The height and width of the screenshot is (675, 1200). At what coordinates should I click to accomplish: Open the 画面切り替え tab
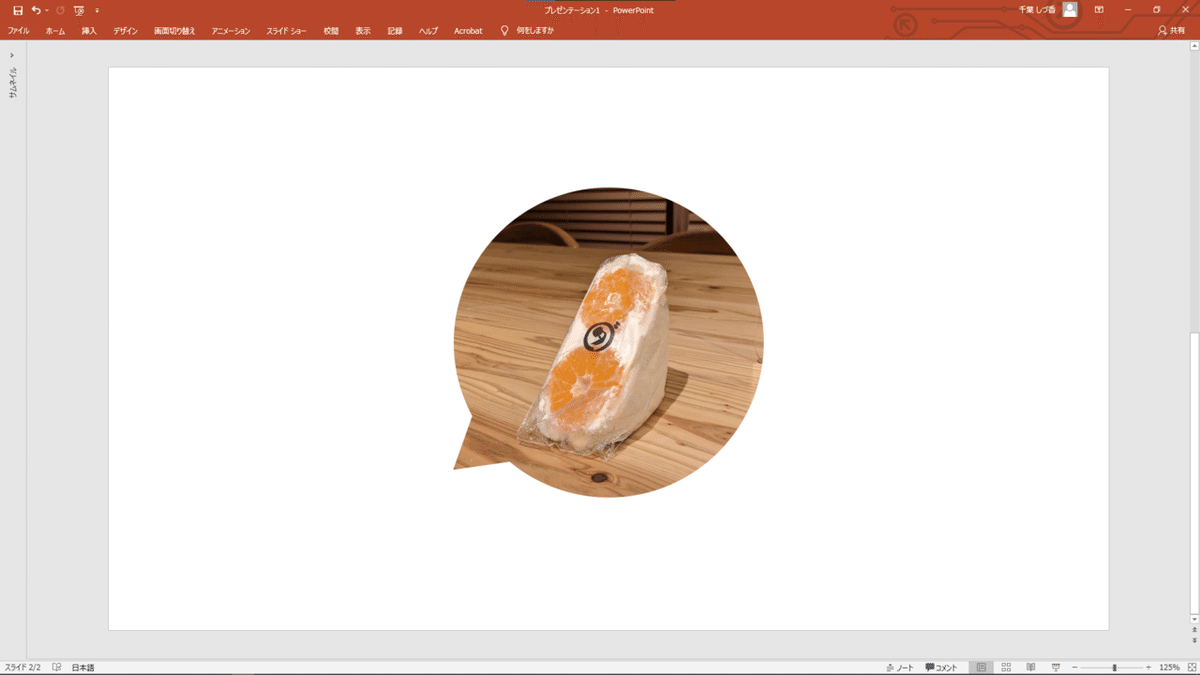click(175, 31)
